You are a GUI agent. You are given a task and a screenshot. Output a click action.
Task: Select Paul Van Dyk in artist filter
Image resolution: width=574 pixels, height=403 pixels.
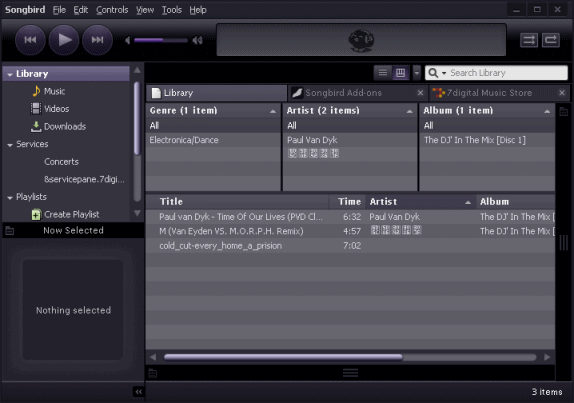click(x=350, y=140)
